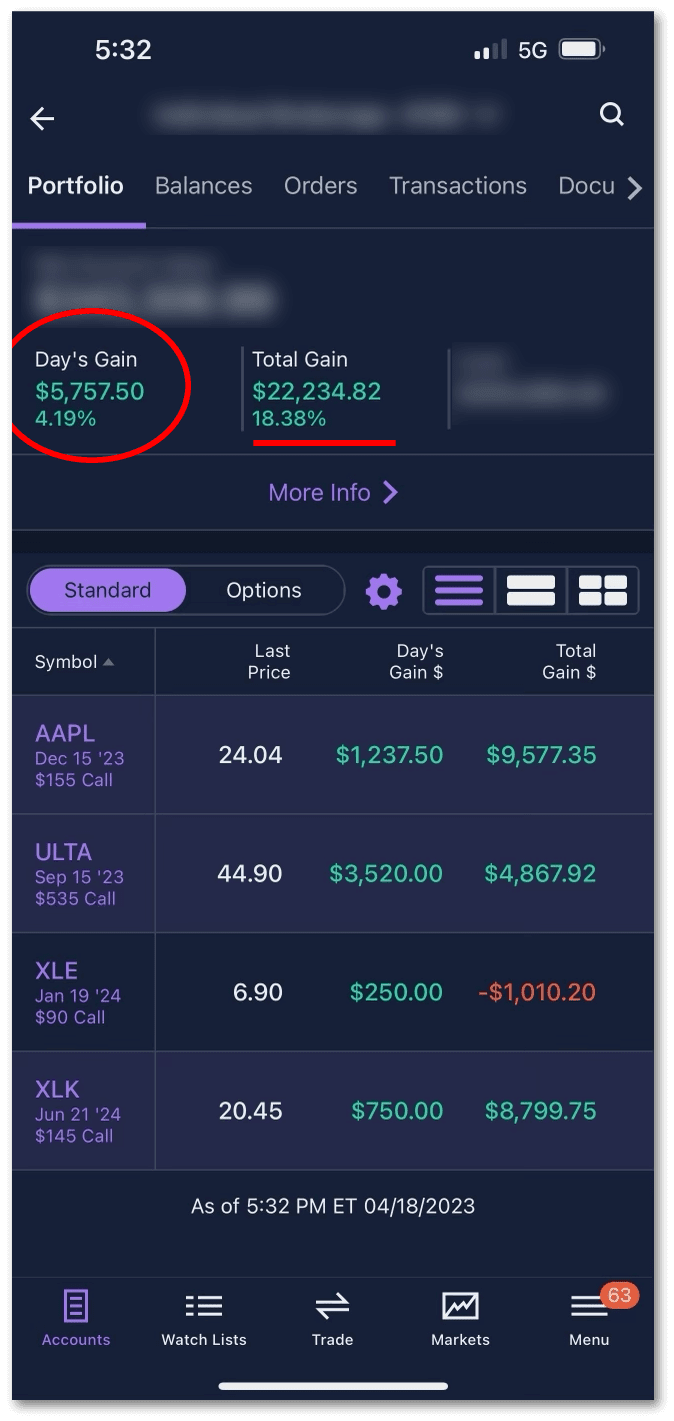Open the Balances tab
This screenshot has height=1421, width=674.
203,186
